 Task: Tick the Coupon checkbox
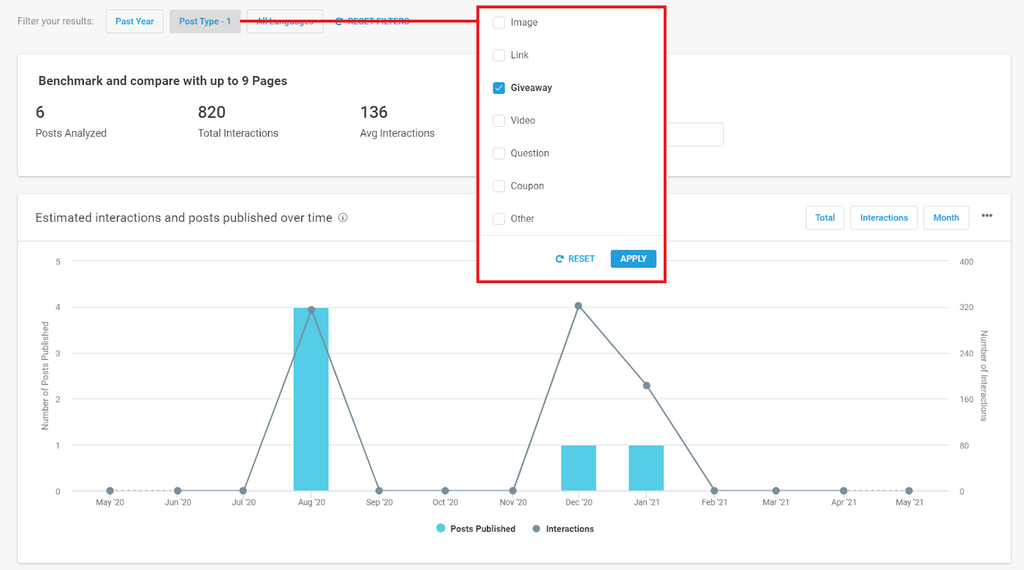pyautogui.click(x=499, y=186)
